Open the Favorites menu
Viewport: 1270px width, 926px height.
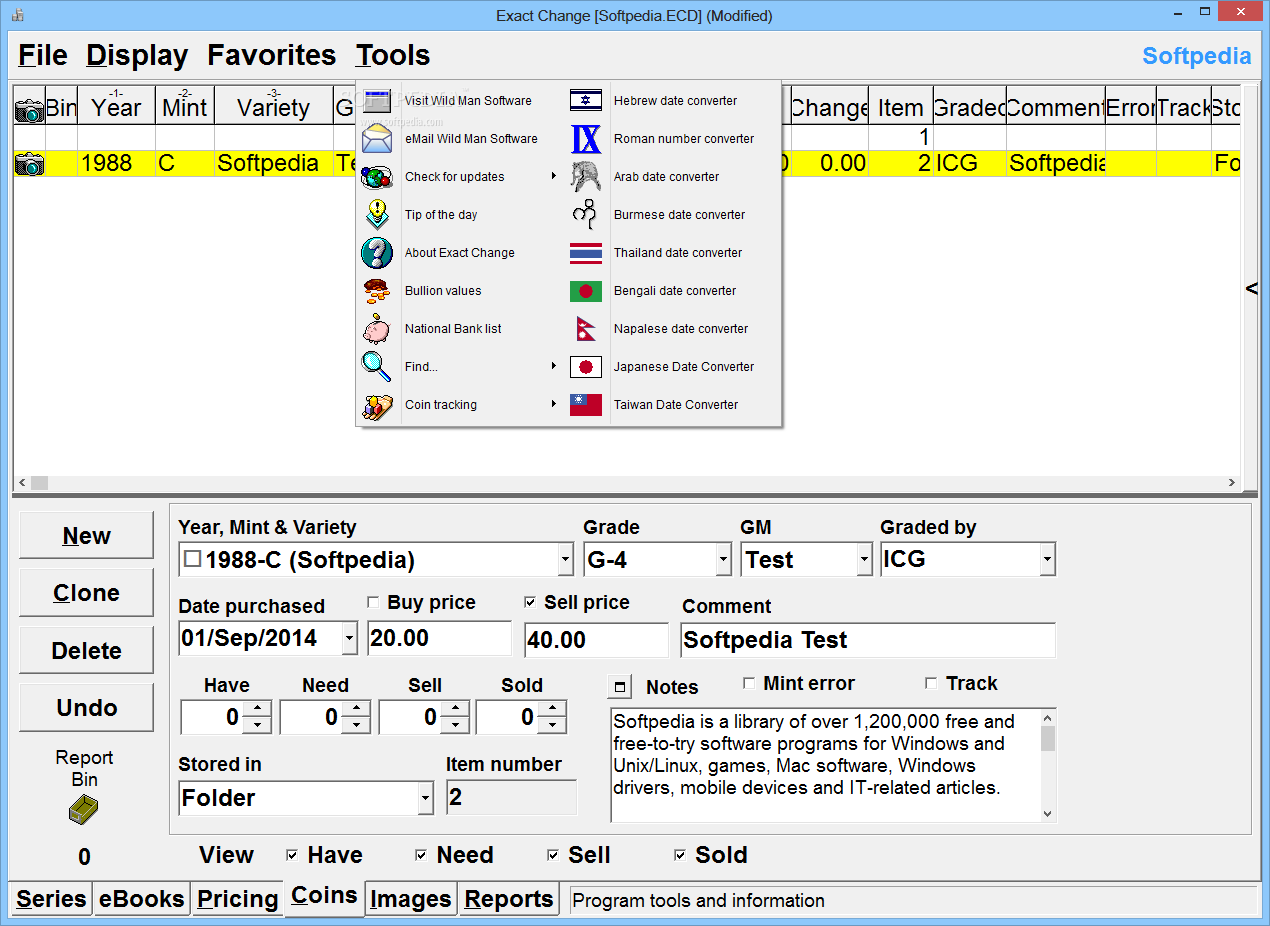272,55
